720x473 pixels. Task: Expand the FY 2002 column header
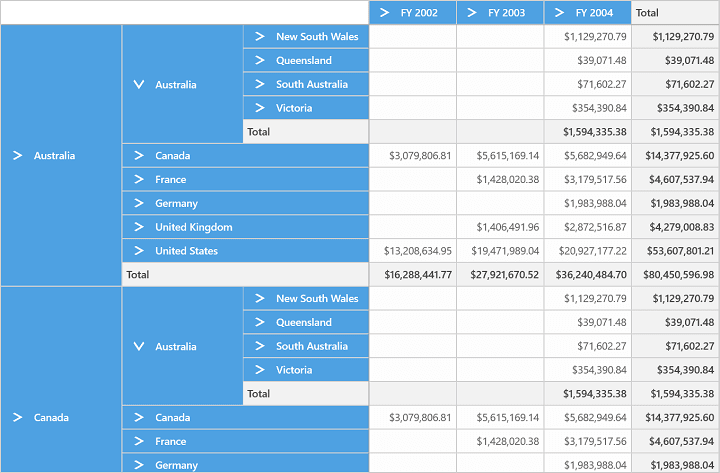pos(385,13)
